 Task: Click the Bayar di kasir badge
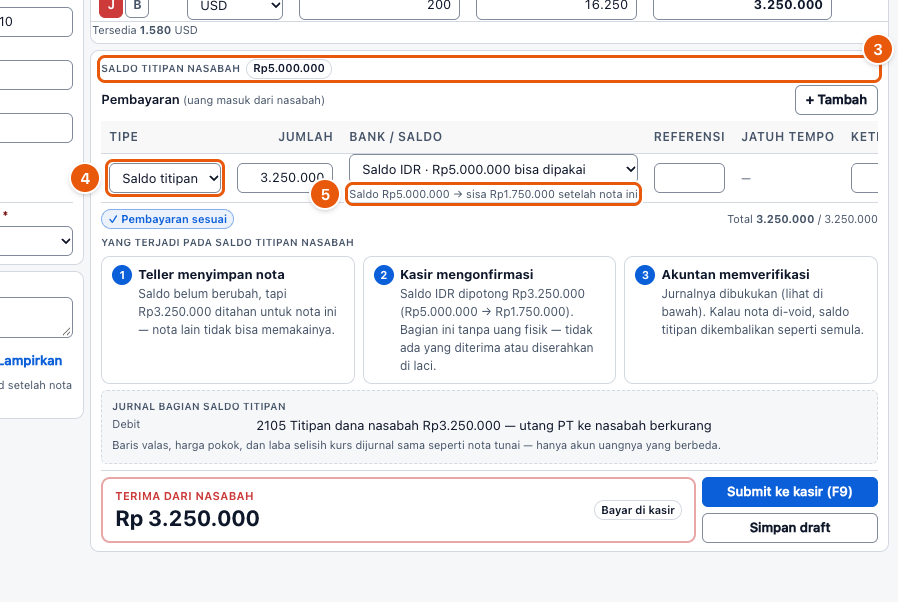(x=637, y=510)
